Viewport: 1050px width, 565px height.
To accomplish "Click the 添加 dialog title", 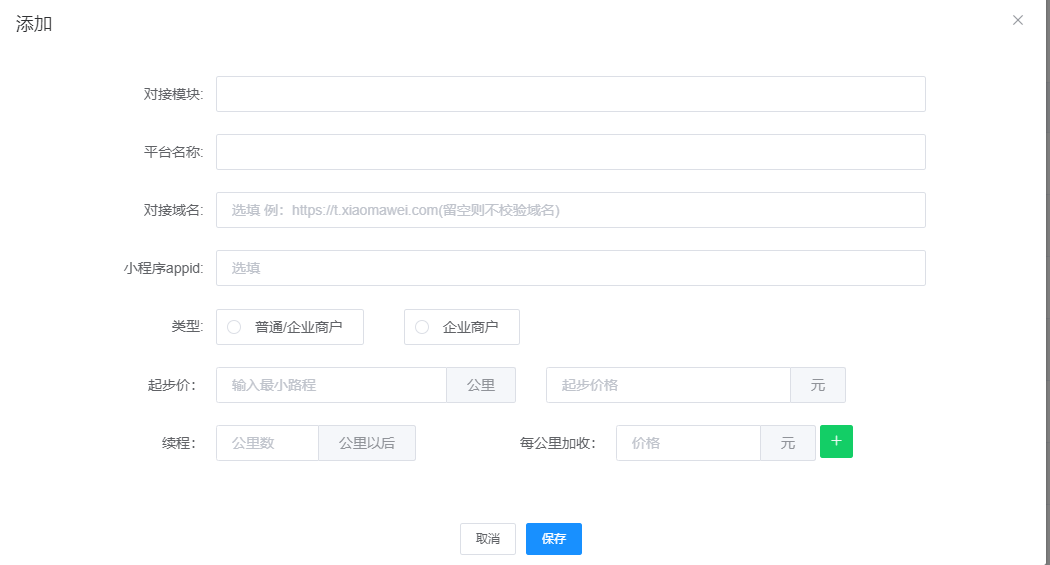I will (x=34, y=24).
